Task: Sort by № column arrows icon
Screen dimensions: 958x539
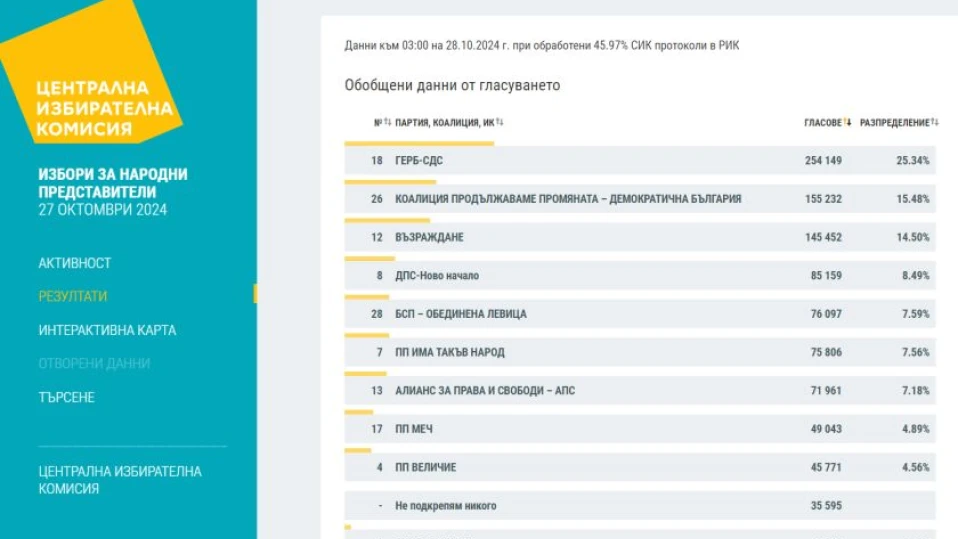Action: (387, 122)
